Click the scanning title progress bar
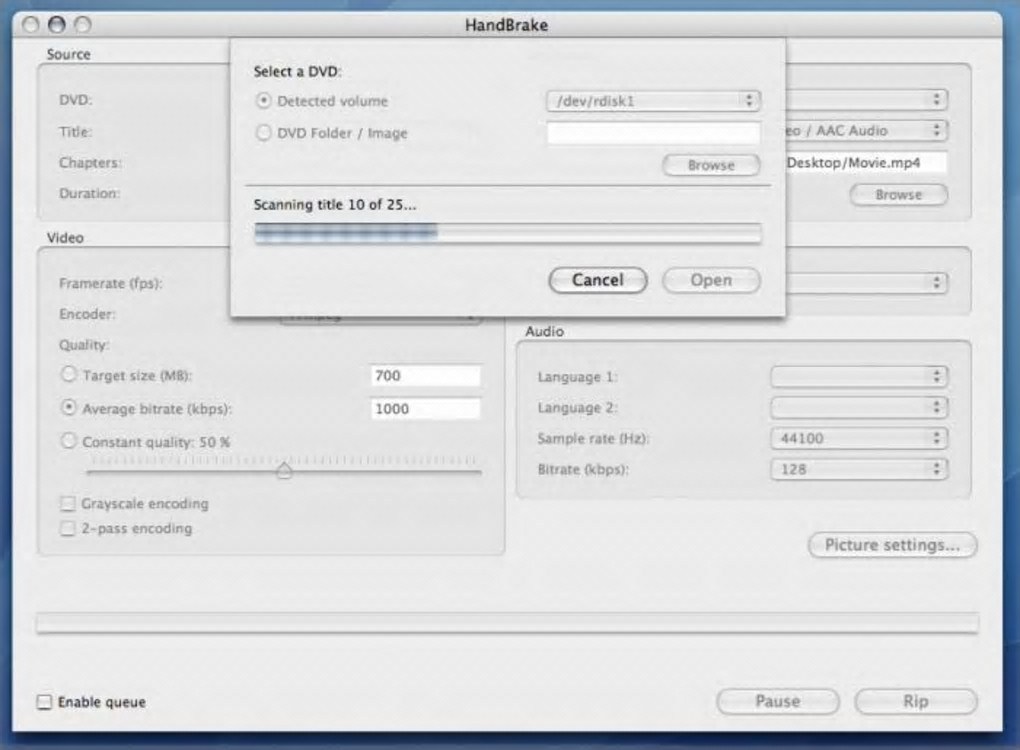Viewport: 1020px width, 750px height. pyautogui.click(x=507, y=232)
